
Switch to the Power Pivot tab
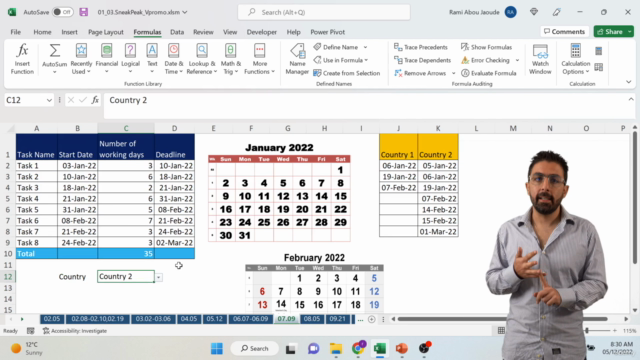coord(327,32)
